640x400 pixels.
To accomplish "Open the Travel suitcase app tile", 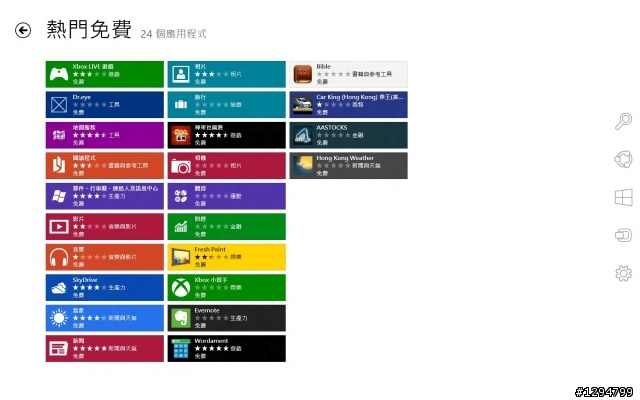I will 227,104.
